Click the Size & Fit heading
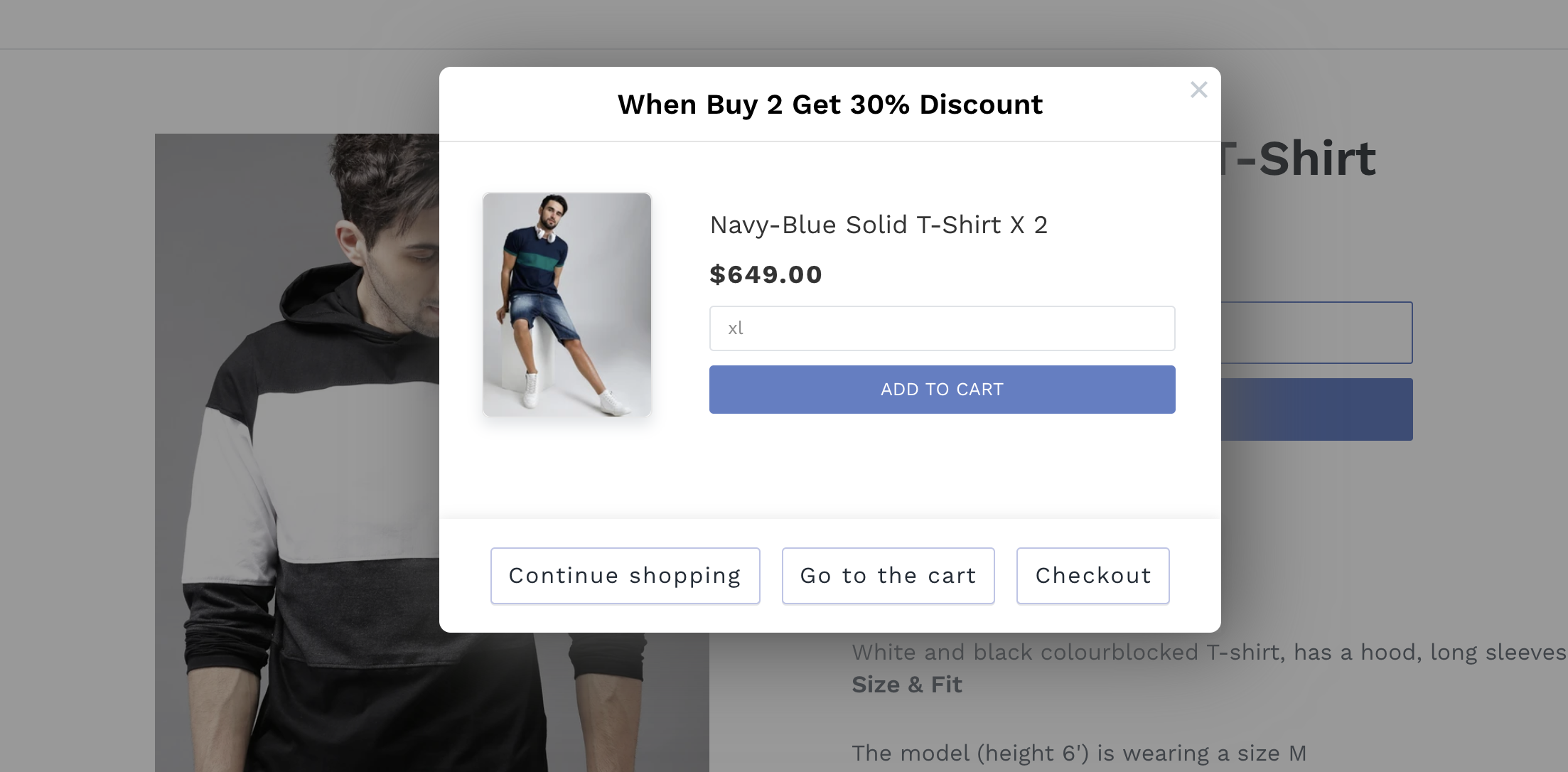The image size is (1568, 772). tap(906, 685)
